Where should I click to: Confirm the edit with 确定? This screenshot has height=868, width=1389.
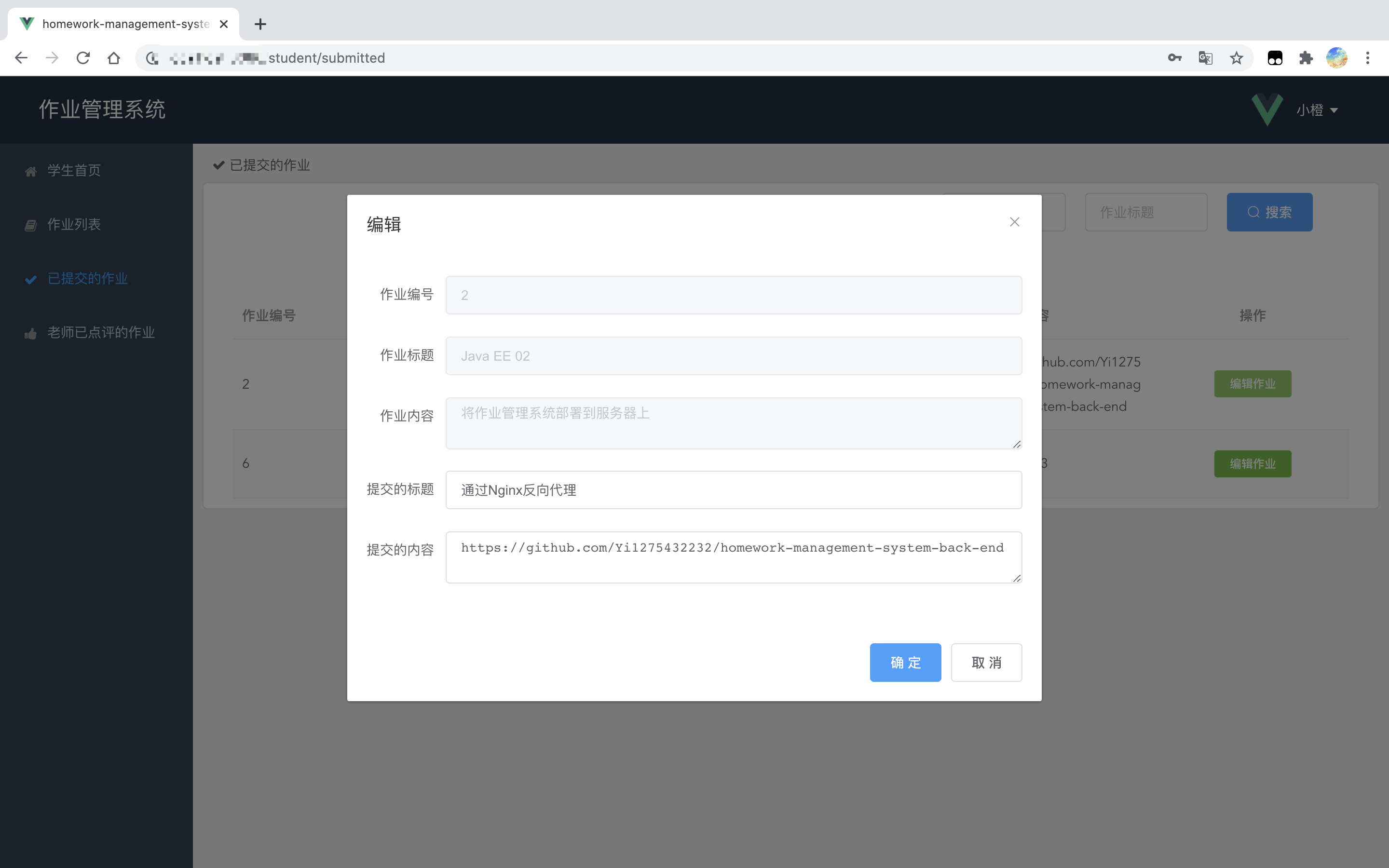(x=905, y=663)
